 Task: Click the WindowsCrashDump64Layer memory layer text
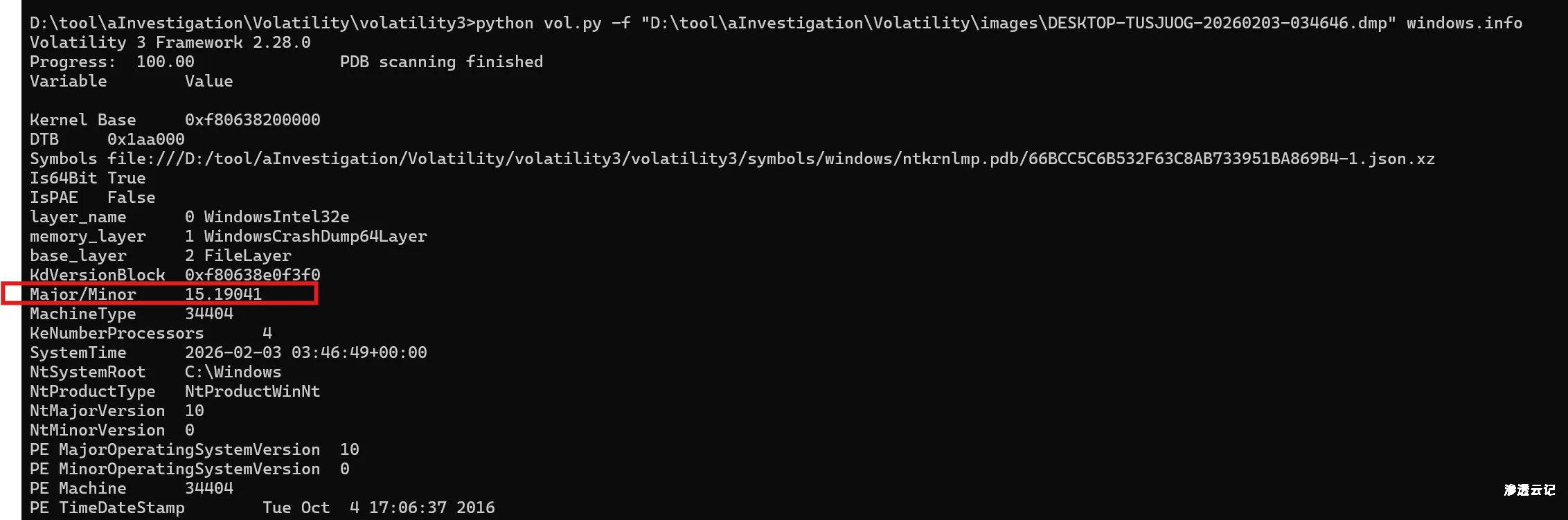(x=315, y=236)
